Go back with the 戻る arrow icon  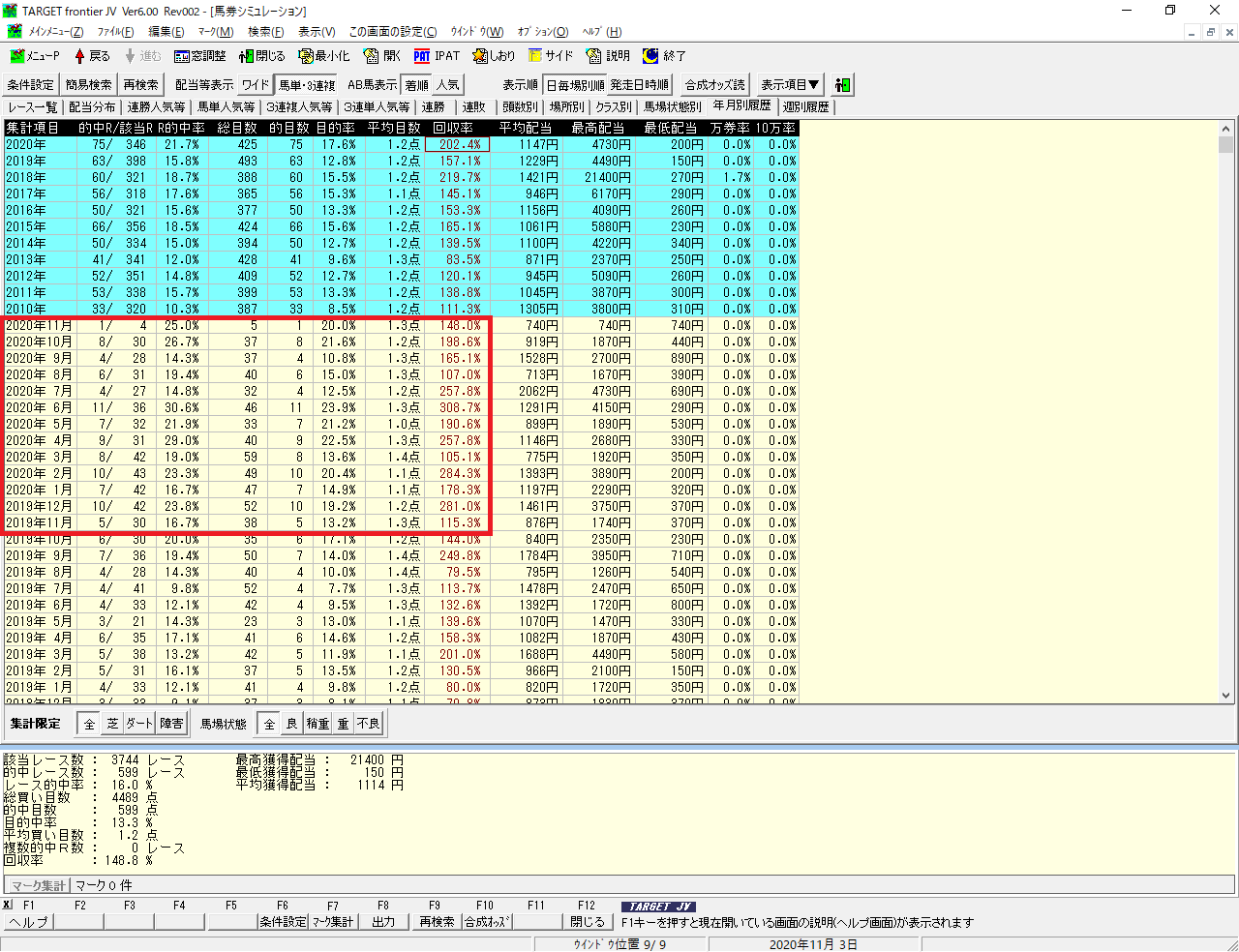(92, 56)
